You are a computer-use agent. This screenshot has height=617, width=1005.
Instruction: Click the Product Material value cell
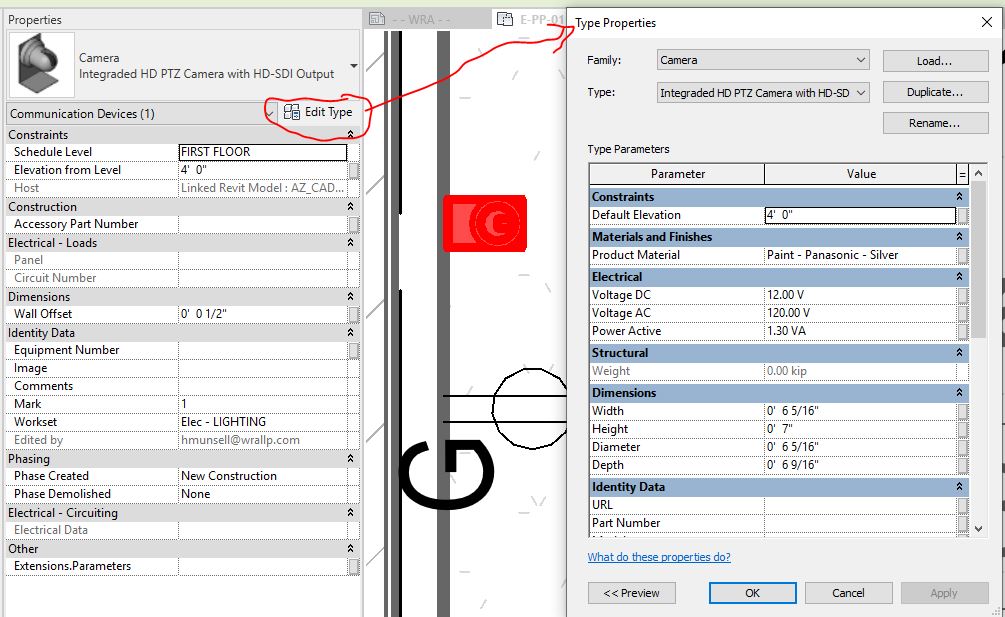tap(860, 255)
